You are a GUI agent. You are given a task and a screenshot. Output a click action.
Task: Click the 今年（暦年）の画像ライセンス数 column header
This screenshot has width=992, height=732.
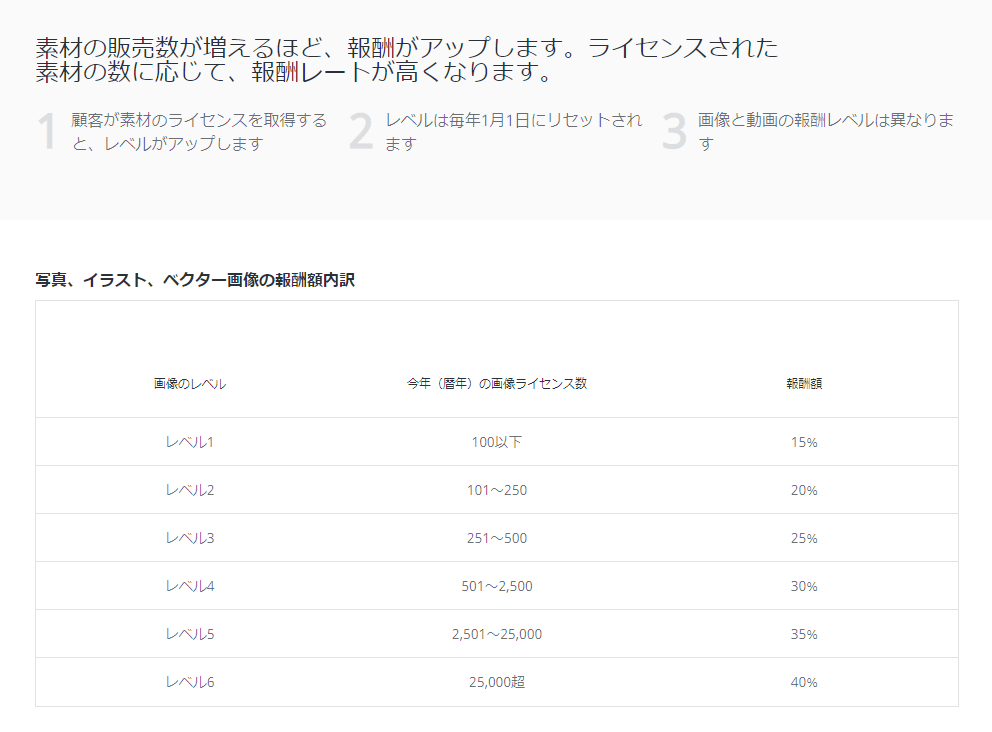(x=496, y=384)
